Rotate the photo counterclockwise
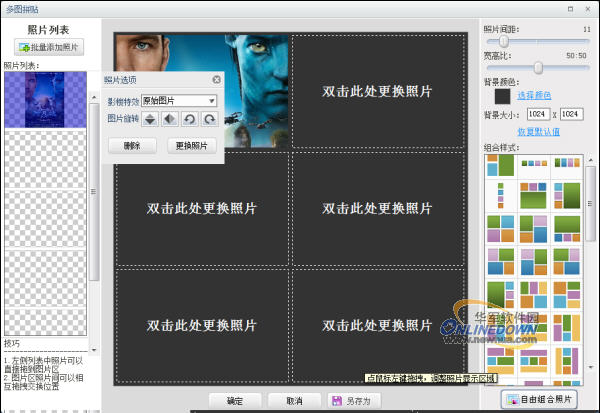Screen dimensions: 600x413 (189, 119)
